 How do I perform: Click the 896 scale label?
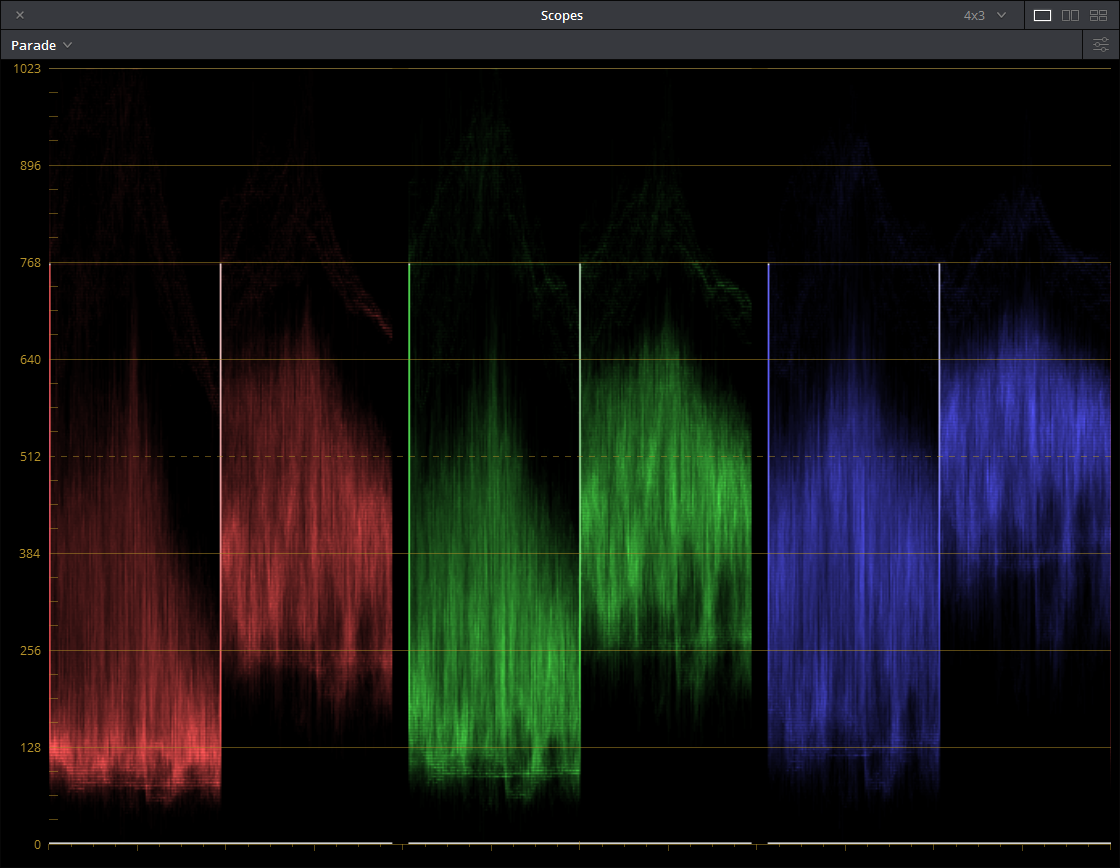tap(30, 166)
